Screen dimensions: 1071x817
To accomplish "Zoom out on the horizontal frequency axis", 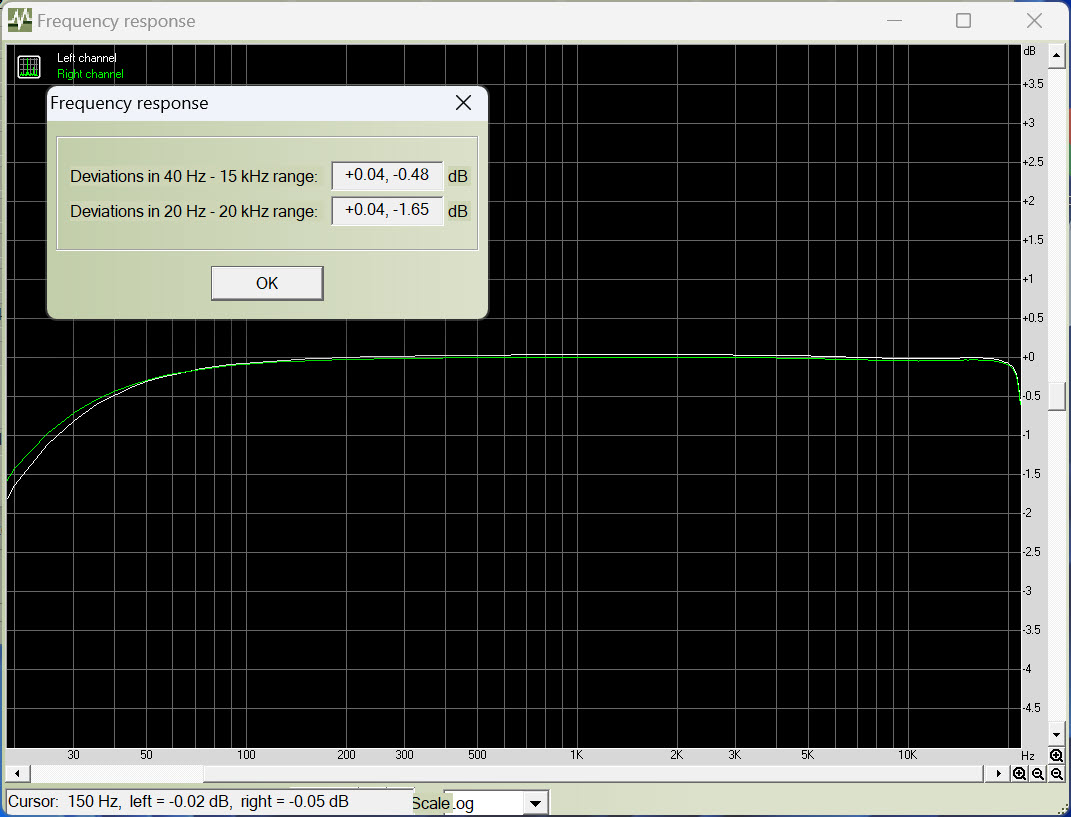I will [1038, 774].
